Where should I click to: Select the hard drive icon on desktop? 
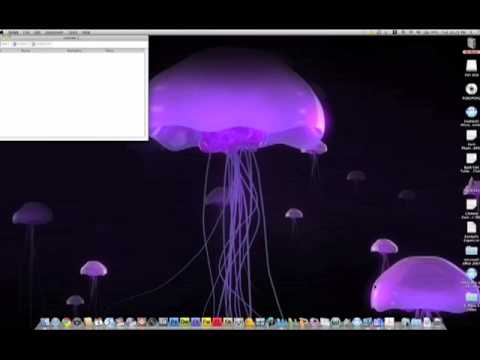[x=471, y=43]
